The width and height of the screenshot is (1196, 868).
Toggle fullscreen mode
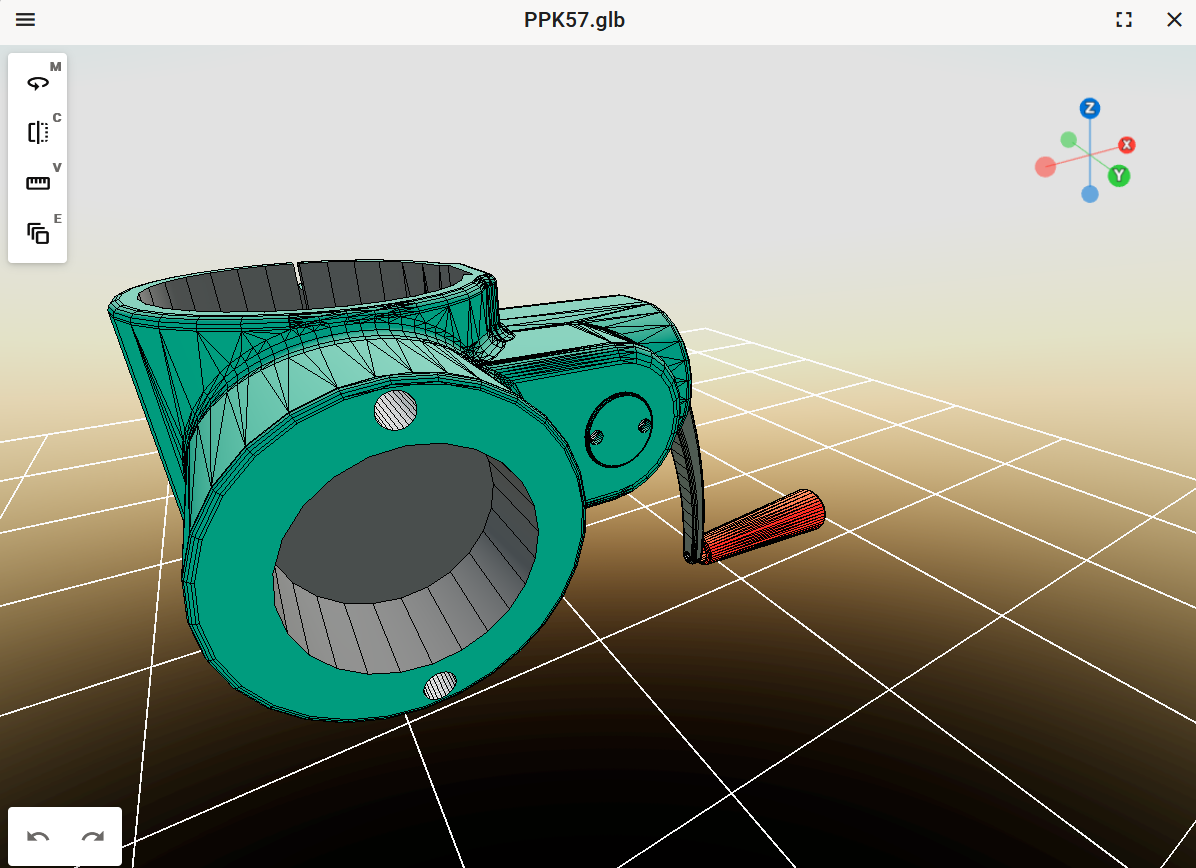pyautogui.click(x=1124, y=20)
